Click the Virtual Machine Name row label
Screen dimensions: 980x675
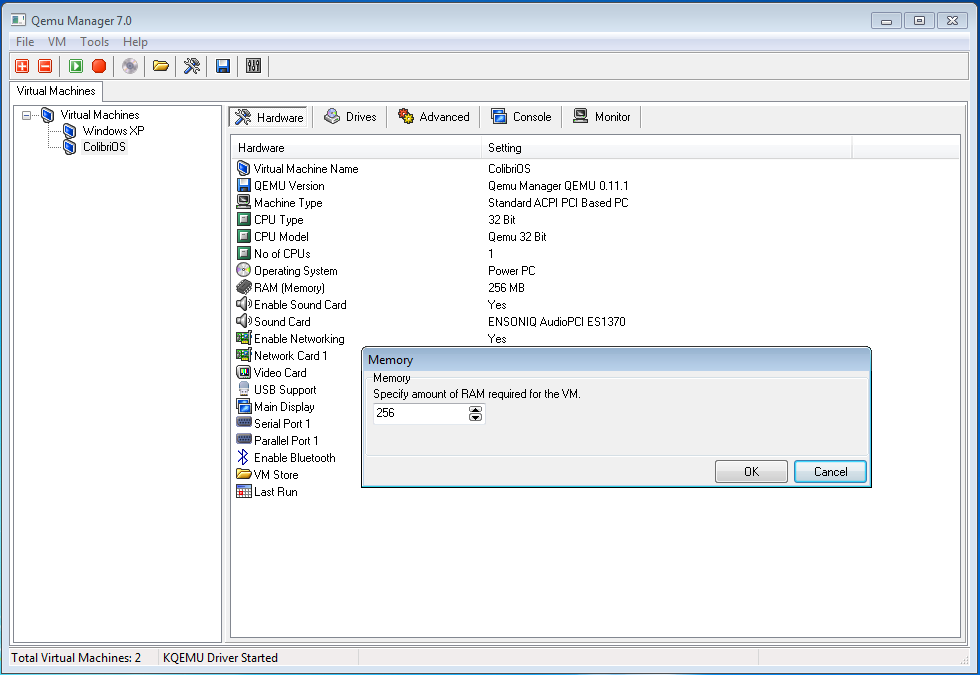pyautogui.click(x=306, y=169)
